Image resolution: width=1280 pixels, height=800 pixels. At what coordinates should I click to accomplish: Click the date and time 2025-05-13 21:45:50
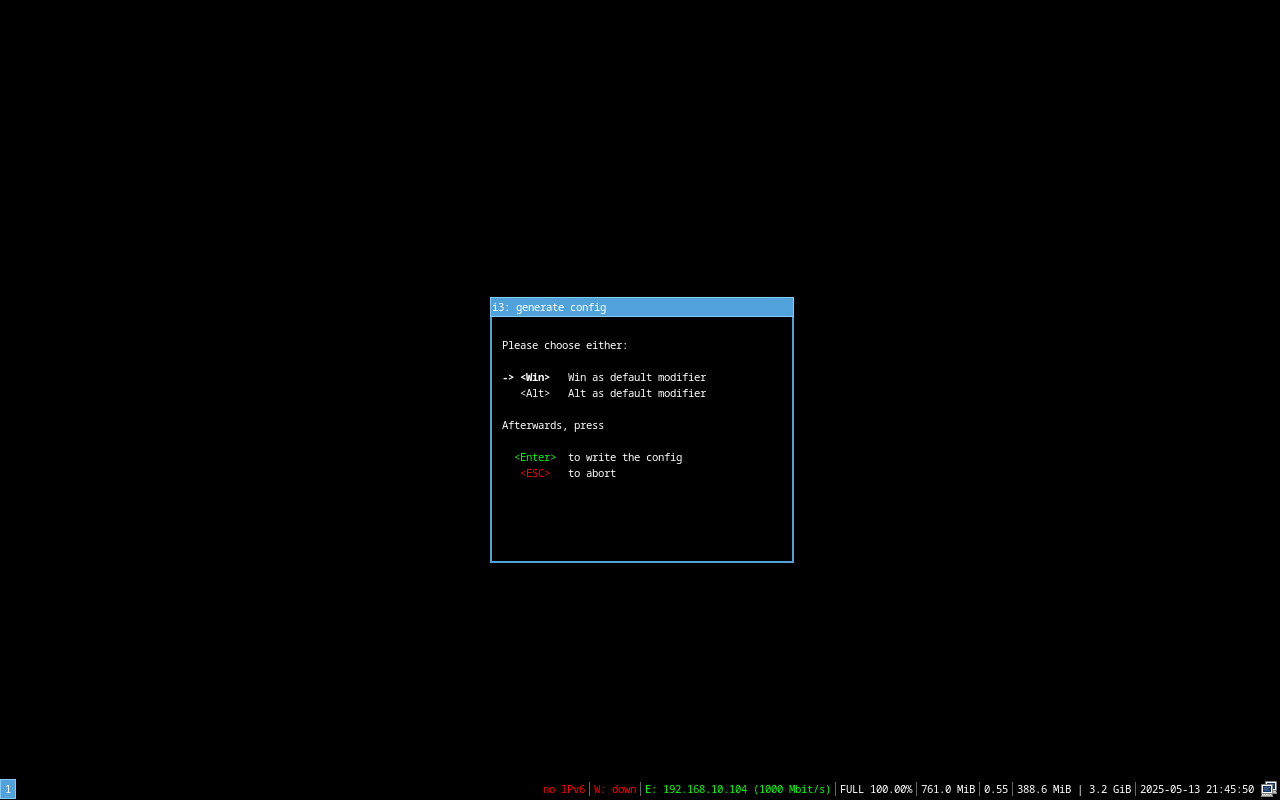(x=1197, y=790)
